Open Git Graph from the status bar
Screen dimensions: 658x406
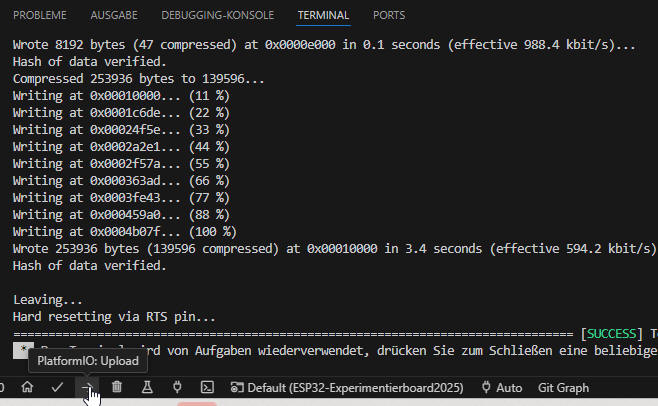tap(563, 387)
